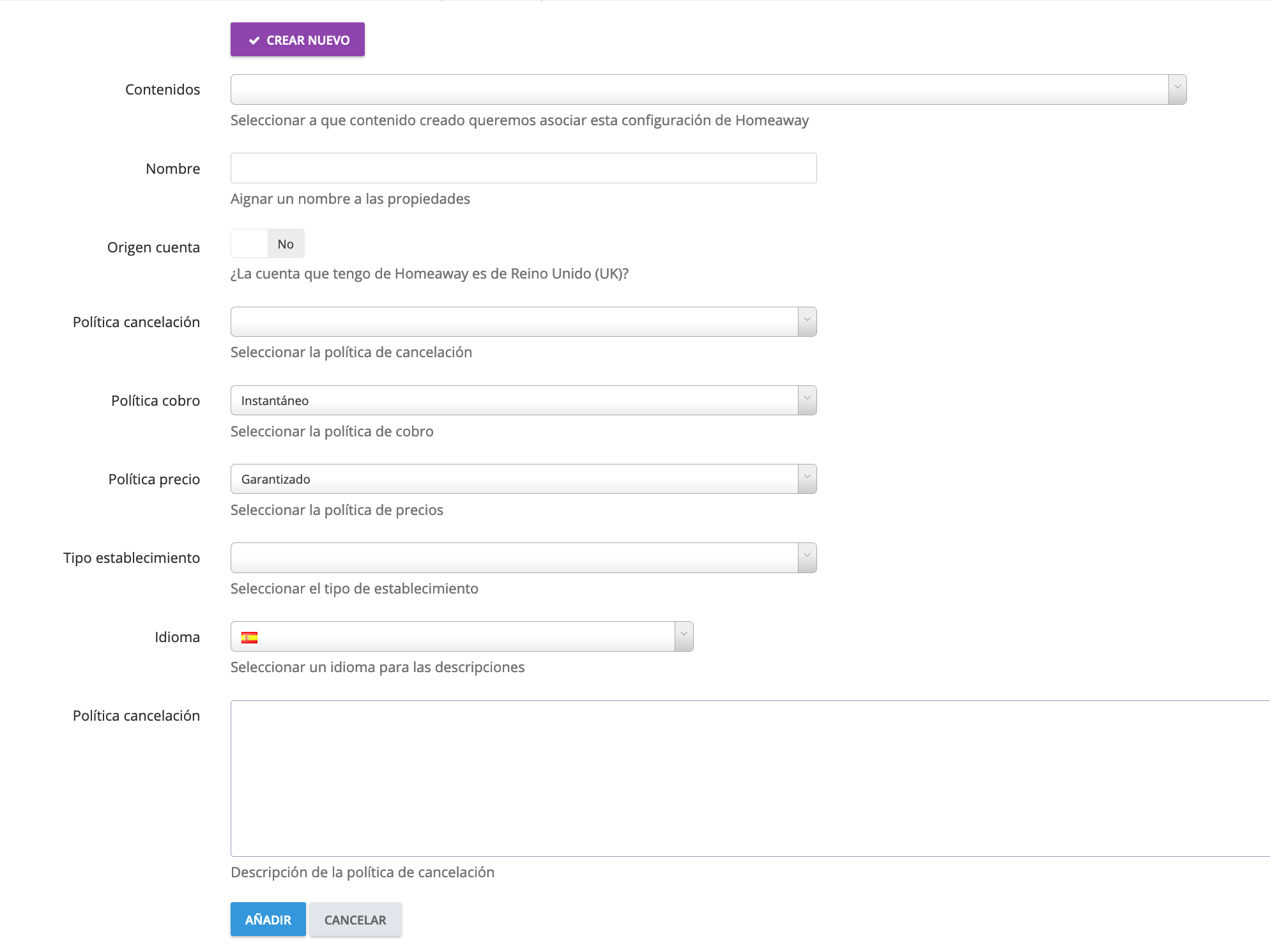Click the No label on Origen cuenta switch

click(x=286, y=244)
